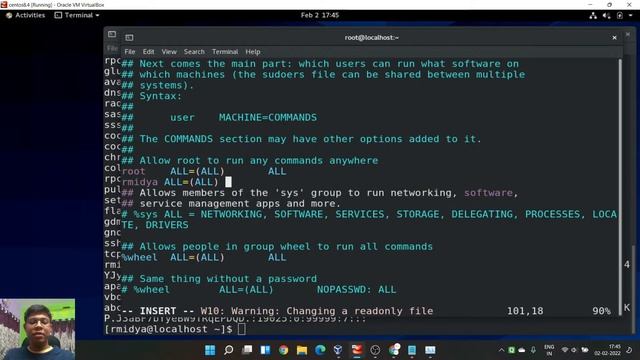Expand the GNOME system menu arrow
This screenshot has width=640, height=360.
tap(630, 16)
